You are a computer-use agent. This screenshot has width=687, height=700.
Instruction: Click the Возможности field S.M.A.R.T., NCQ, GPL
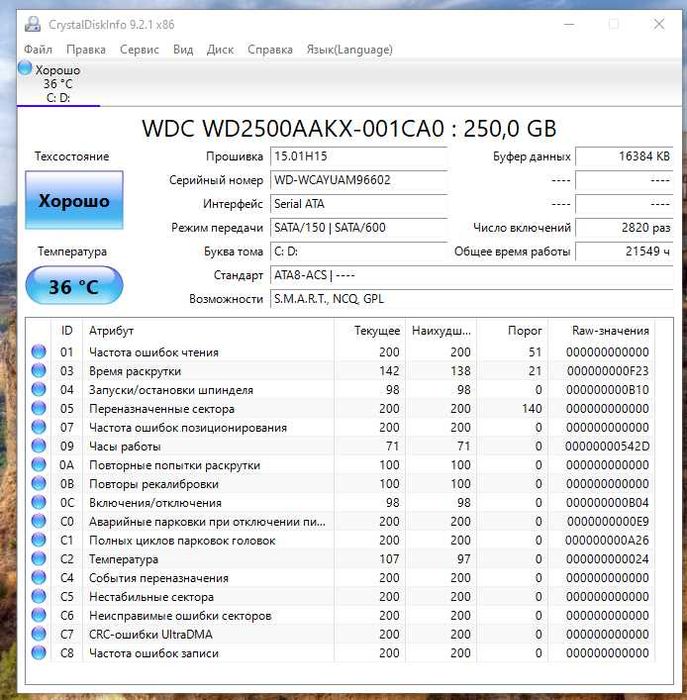pyautogui.click(x=471, y=299)
